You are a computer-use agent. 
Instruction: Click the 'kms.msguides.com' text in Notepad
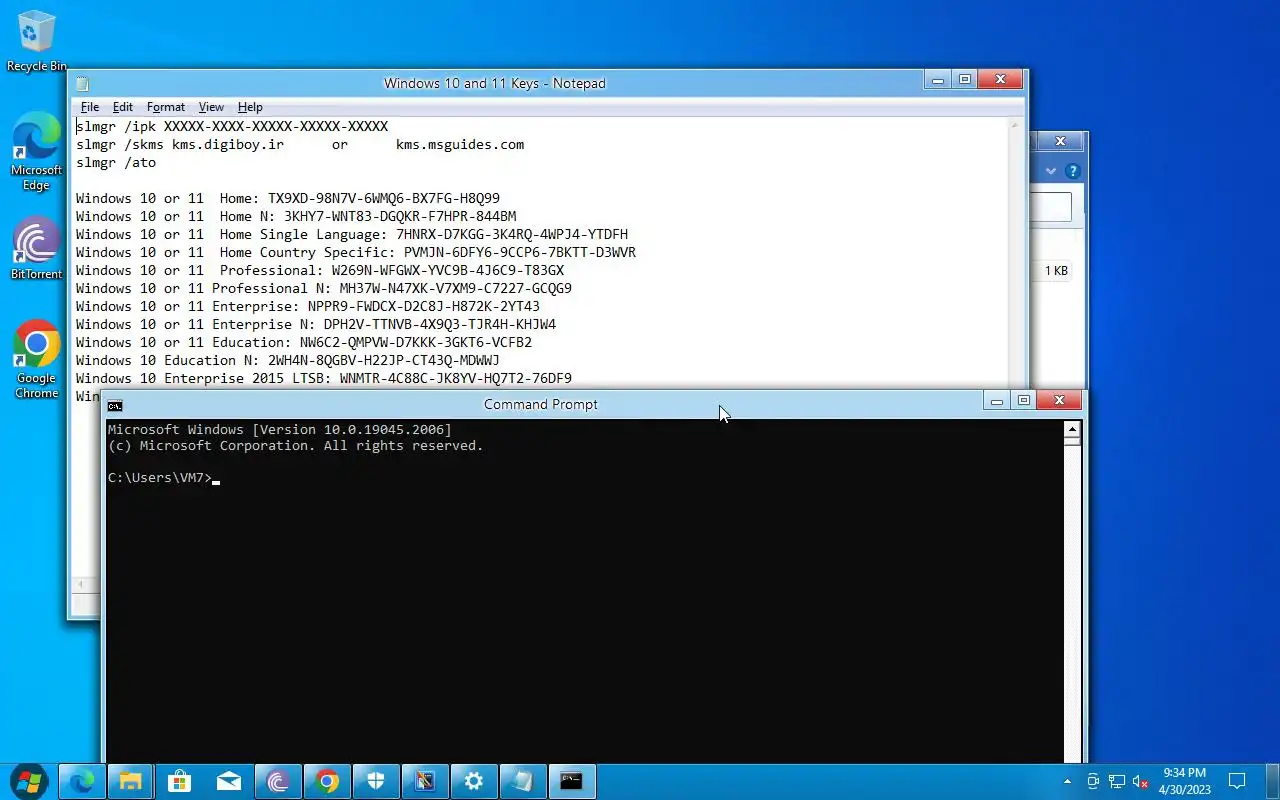[x=460, y=145]
